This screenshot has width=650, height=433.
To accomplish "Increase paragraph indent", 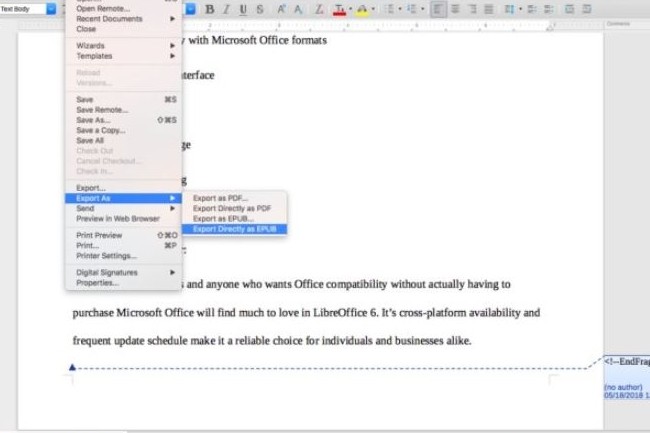I will 570,9.
